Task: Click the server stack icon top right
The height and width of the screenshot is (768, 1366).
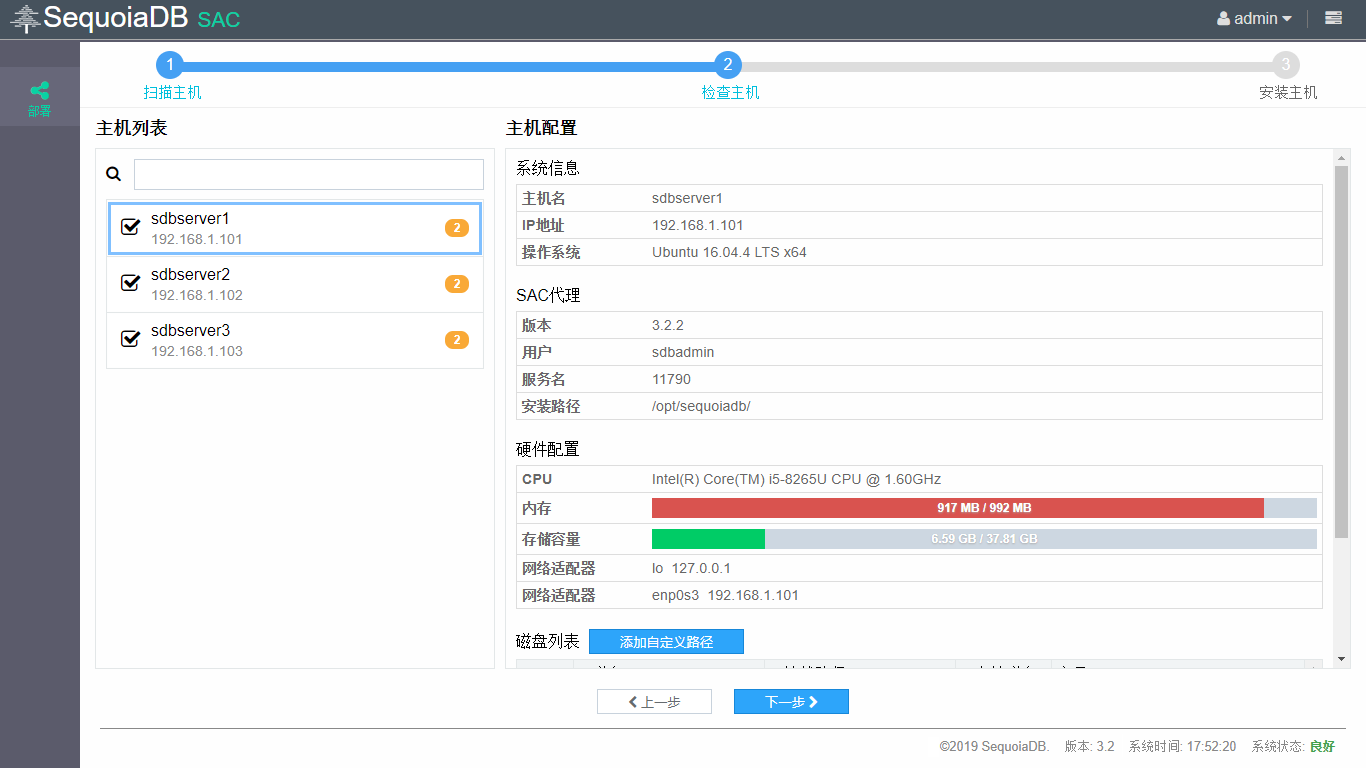Action: click(x=1333, y=18)
